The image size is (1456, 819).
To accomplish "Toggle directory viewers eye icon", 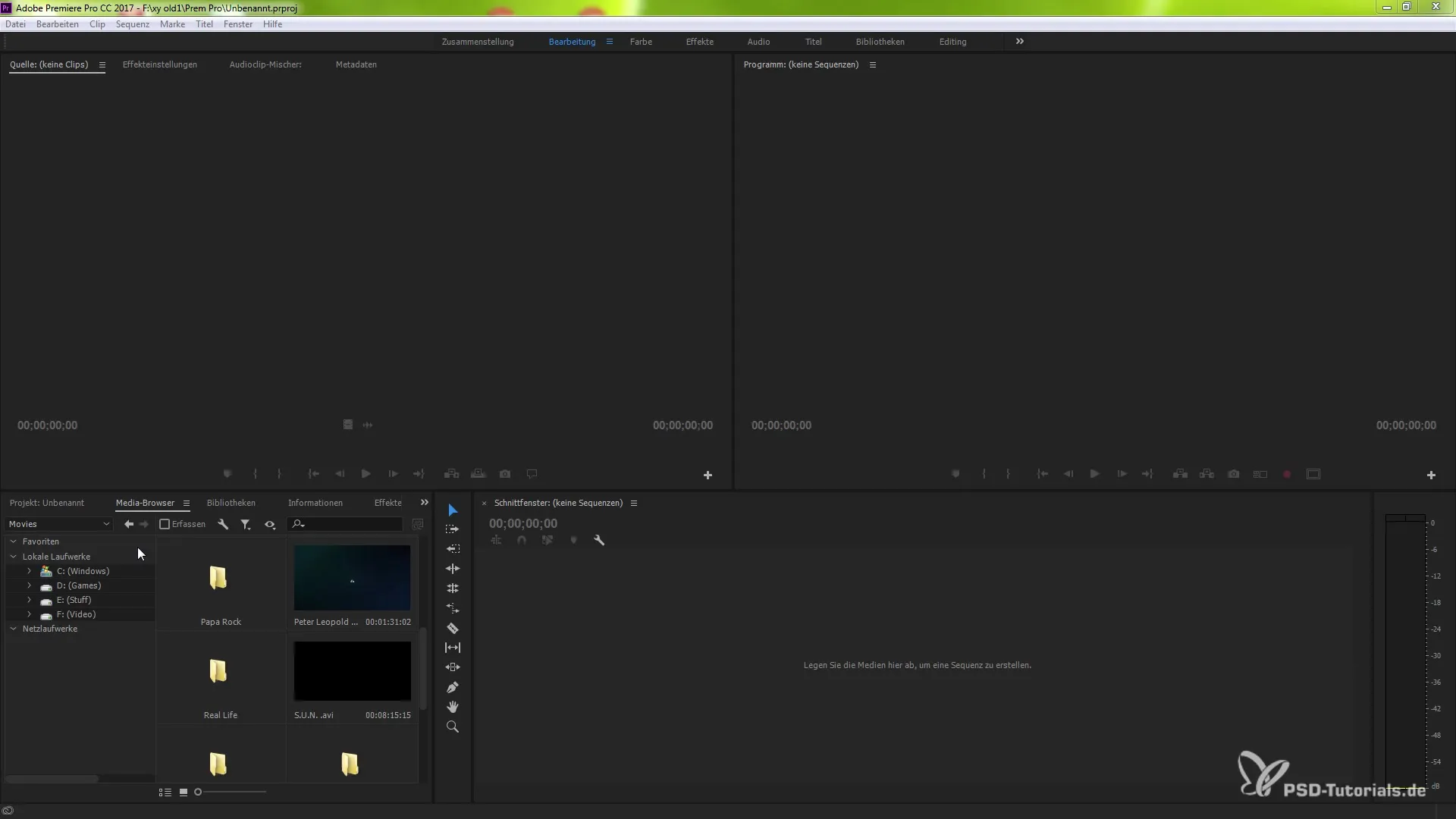I will click(270, 524).
